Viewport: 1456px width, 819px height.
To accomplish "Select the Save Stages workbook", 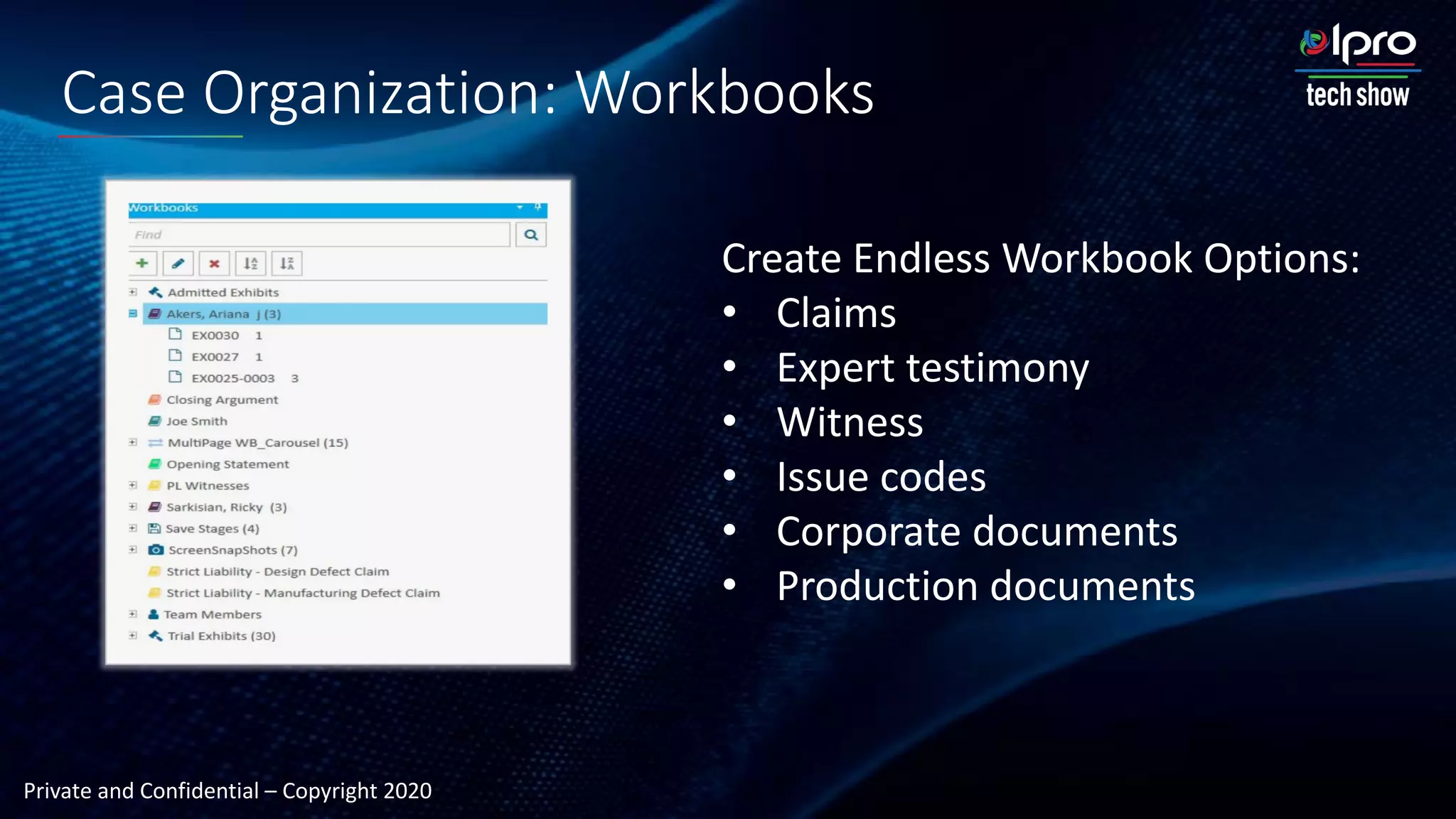I will tap(212, 529).
